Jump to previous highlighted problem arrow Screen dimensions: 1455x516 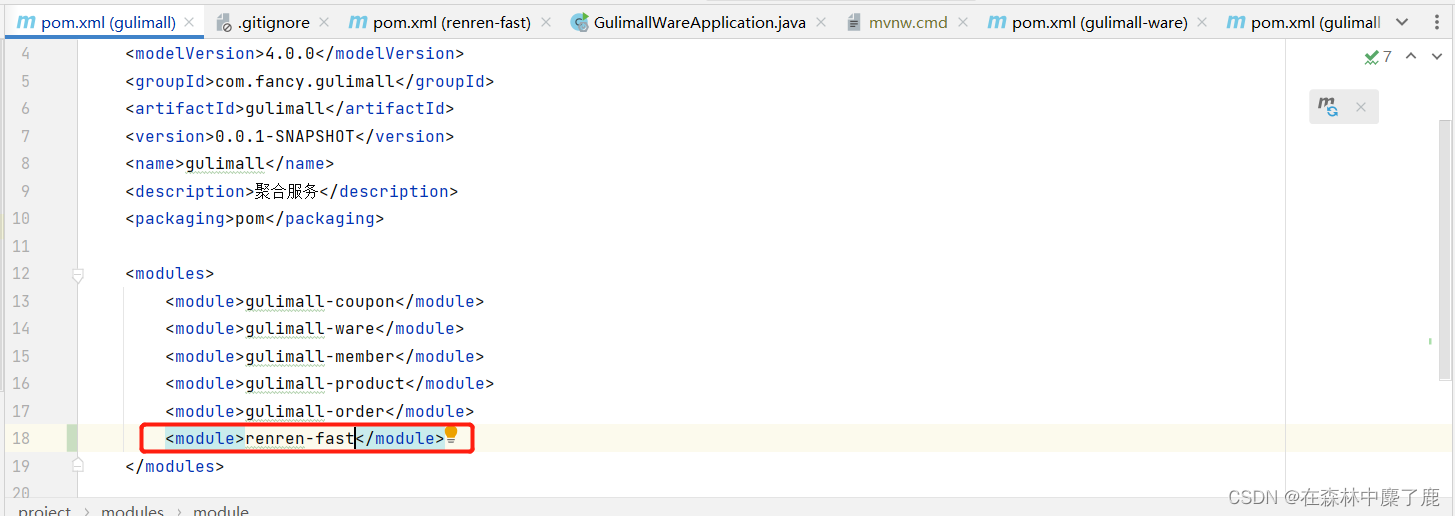[1411, 57]
